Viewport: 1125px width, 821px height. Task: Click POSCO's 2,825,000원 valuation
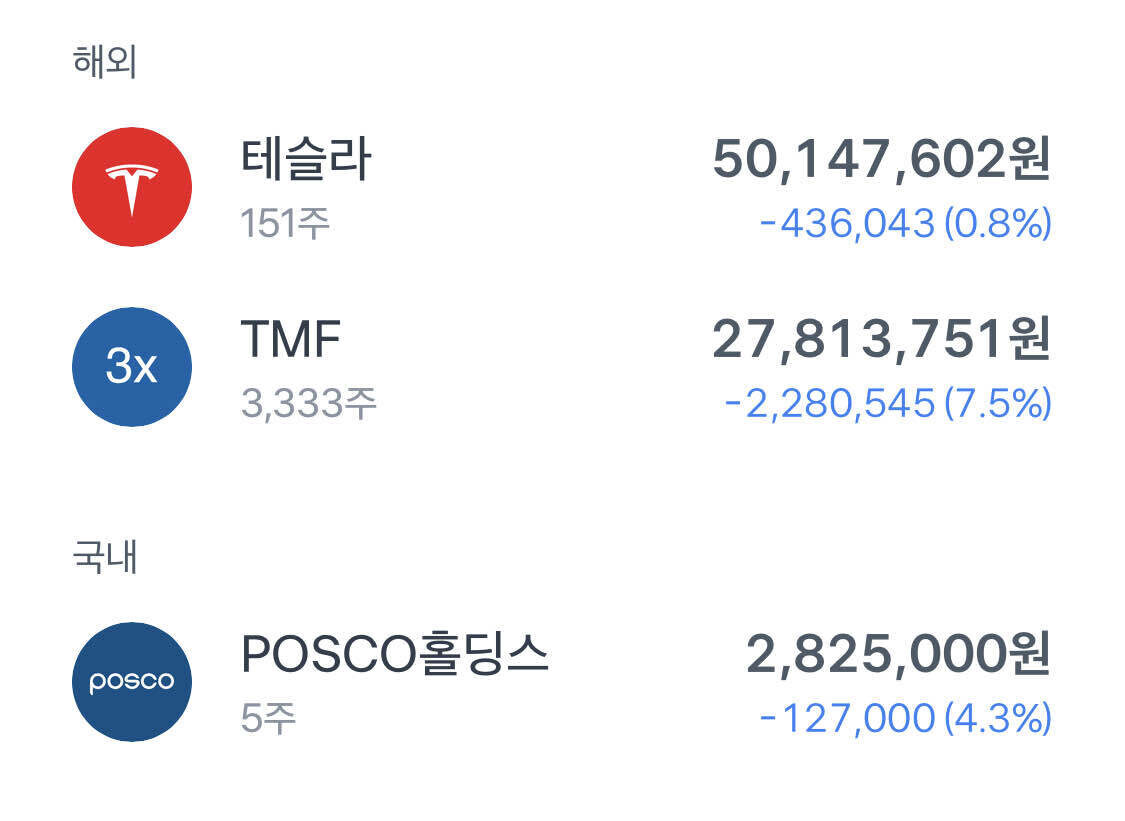pyautogui.click(x=898, y=656)
